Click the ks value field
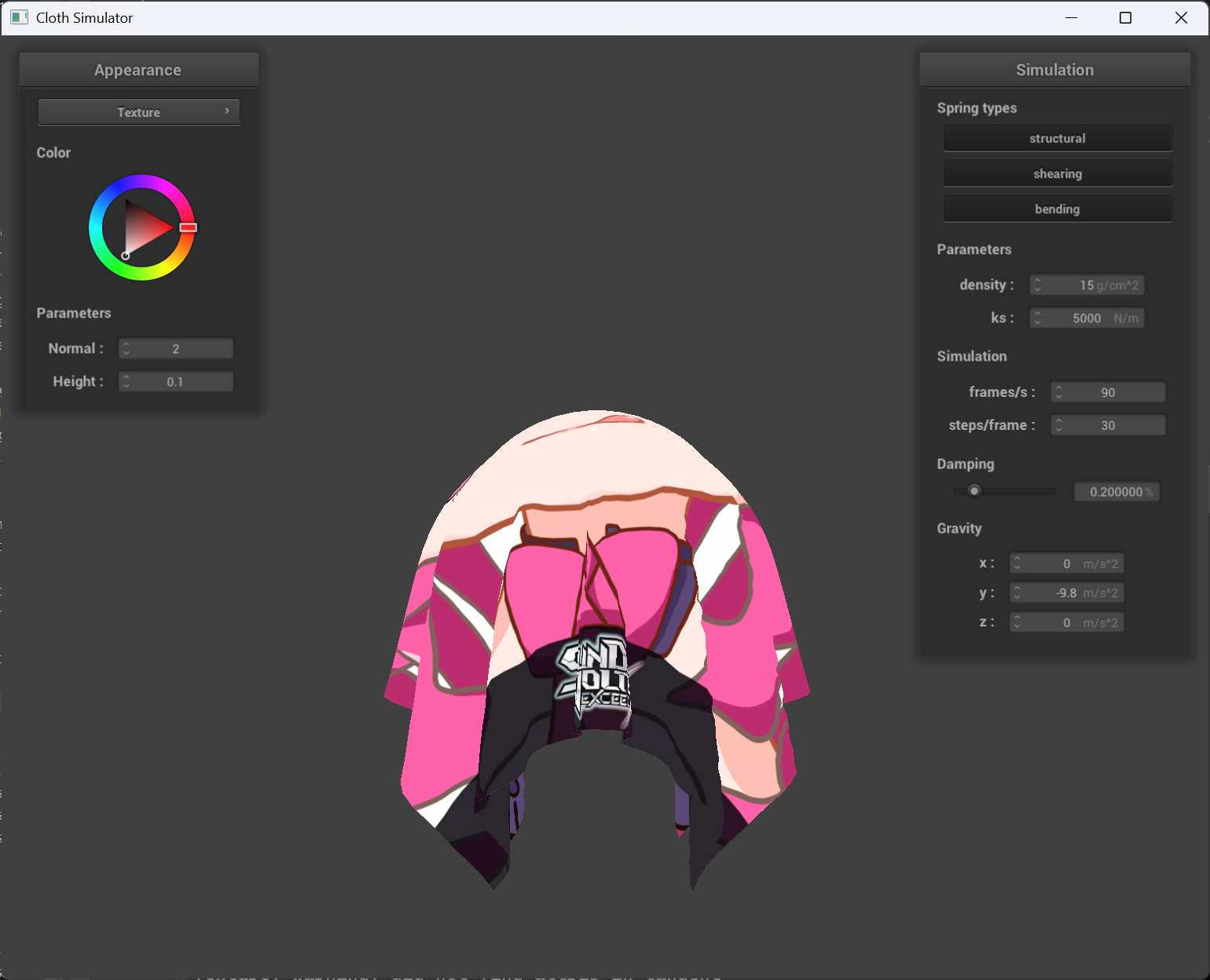1210x980 pixels. coord(1087,317)
